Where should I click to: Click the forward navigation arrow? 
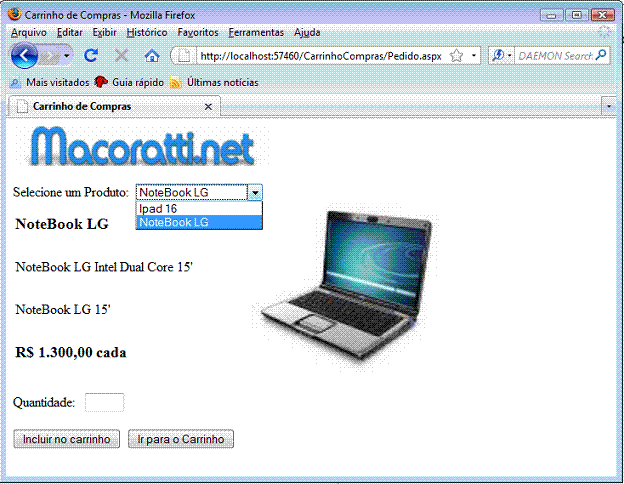click(50, 56)
